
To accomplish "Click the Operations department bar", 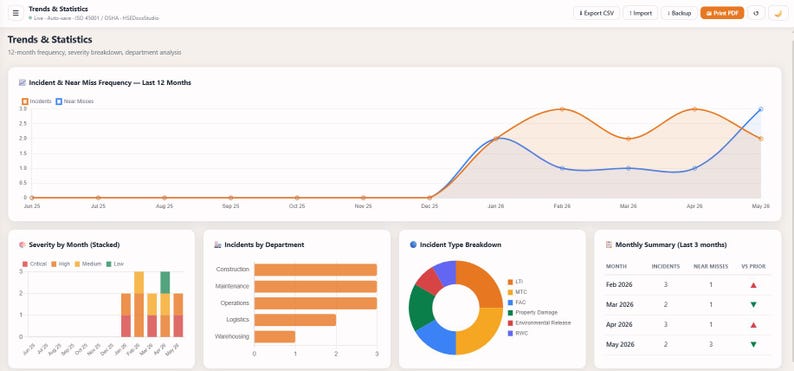I will [x=315, y=303].
